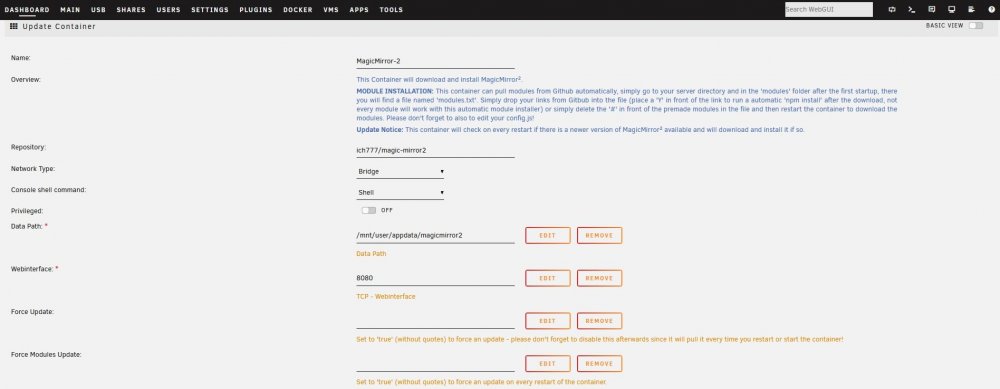The height and width of the screenshot is (389, 1000).
Task: Go to the Main menu
Action: pyautogui.click(x=70, y=10)
